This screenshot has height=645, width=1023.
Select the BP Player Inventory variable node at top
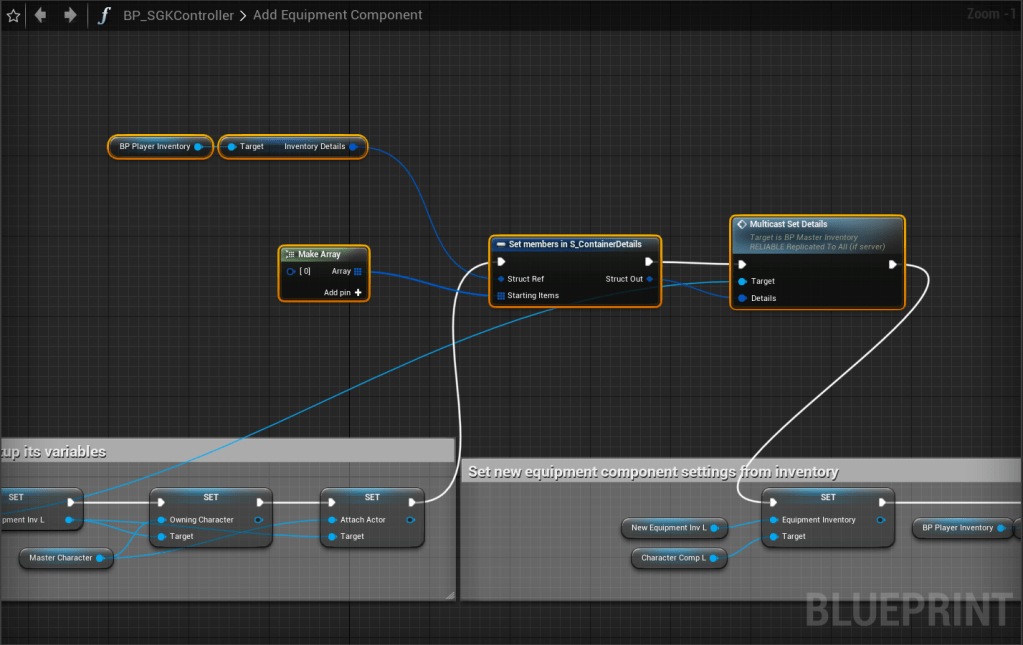(155, 147)
